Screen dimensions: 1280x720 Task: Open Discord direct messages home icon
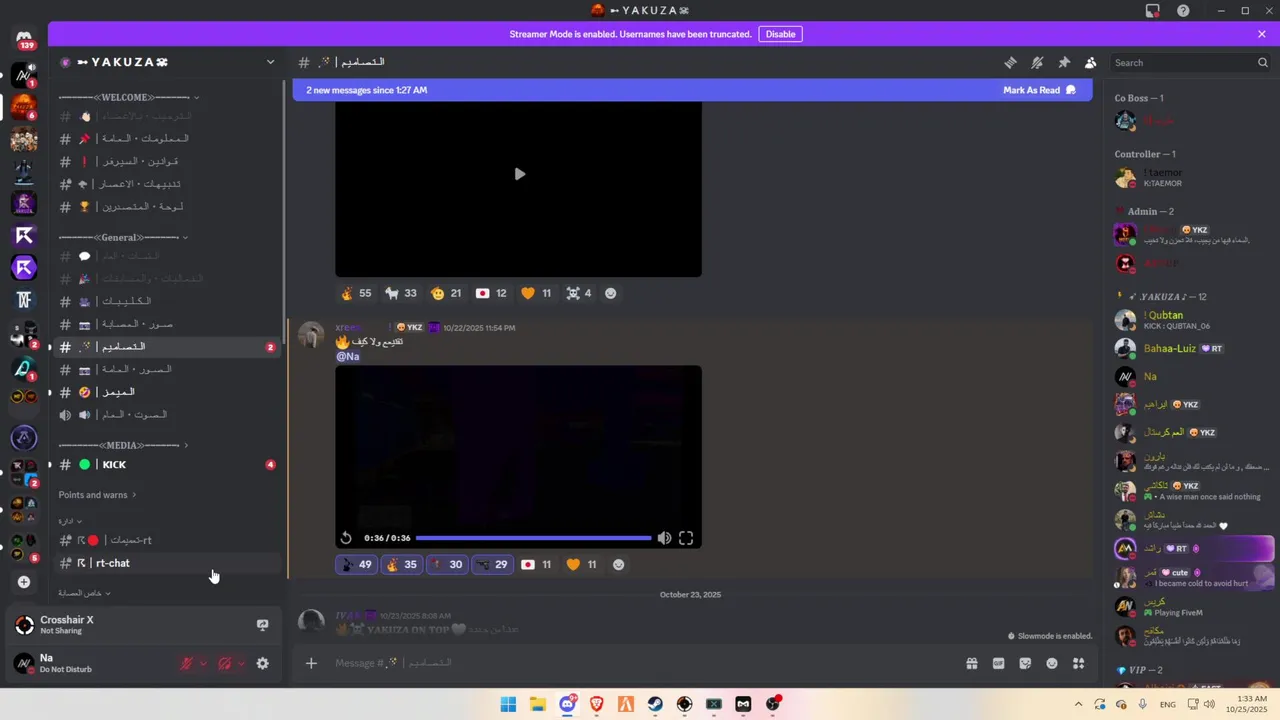coord(24,40)
